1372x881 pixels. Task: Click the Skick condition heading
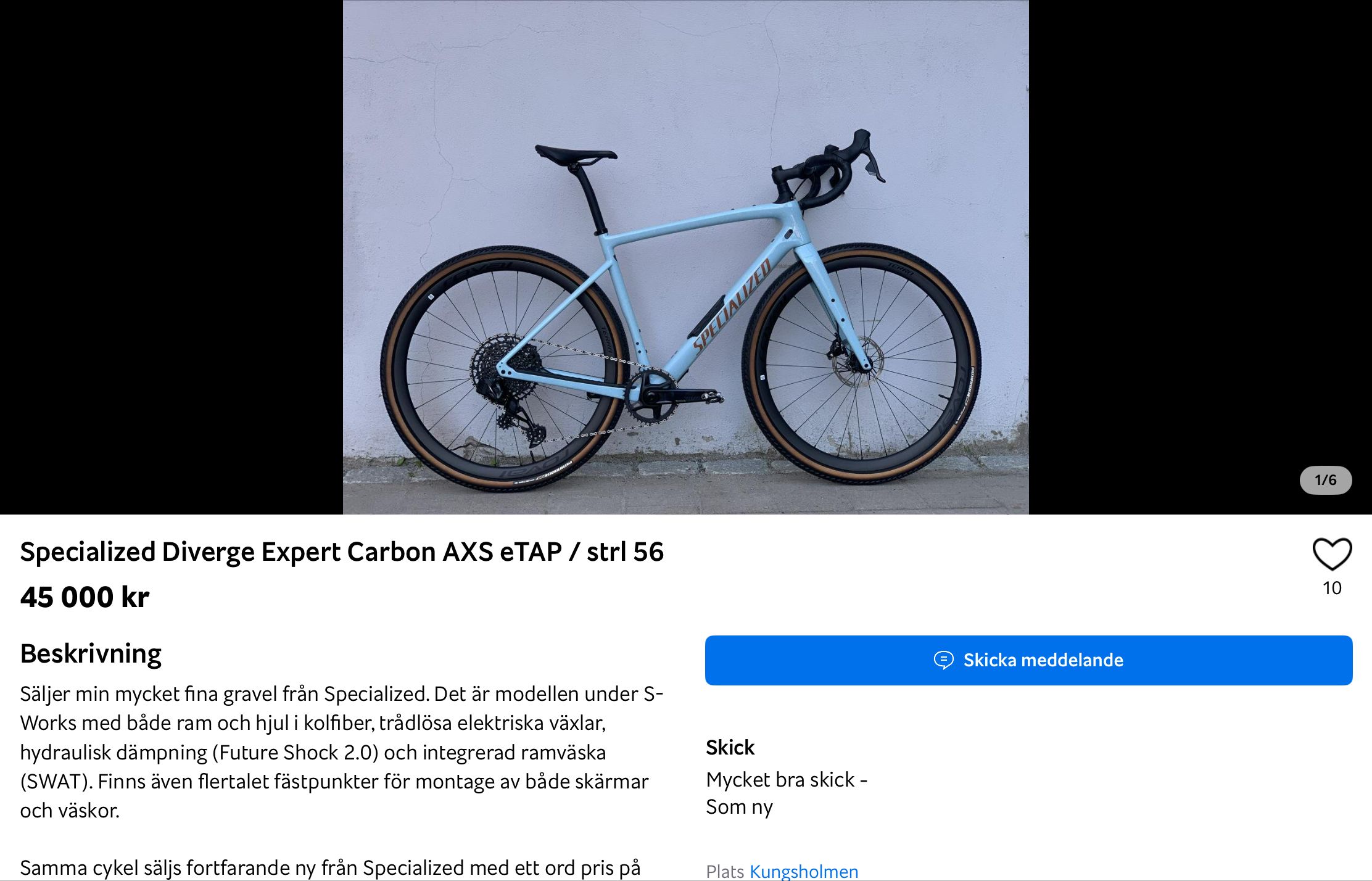coord(730,747)
